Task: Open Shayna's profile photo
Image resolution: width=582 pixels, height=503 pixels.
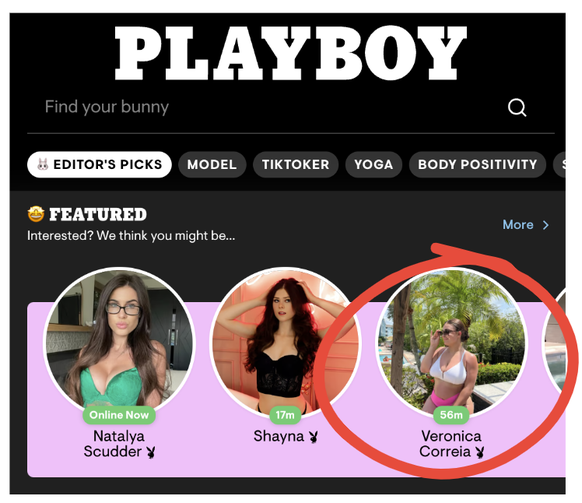Action: click(x=285, y=341)
